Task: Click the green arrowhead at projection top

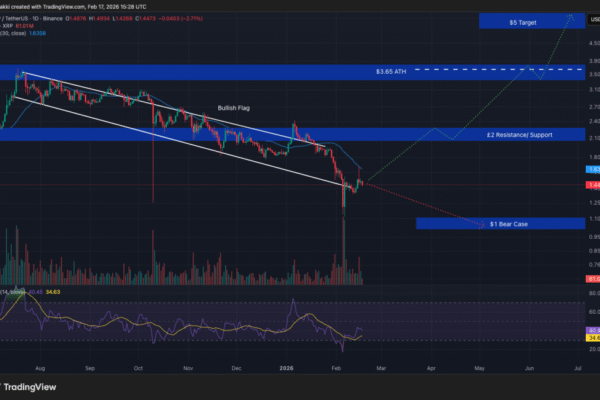Action: (572, 14)
